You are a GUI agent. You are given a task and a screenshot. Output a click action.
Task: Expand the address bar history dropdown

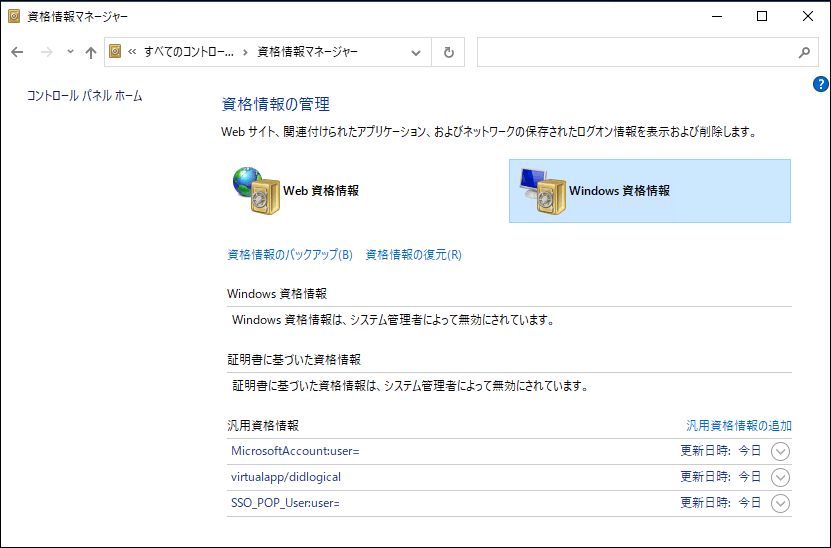[416, 52]
